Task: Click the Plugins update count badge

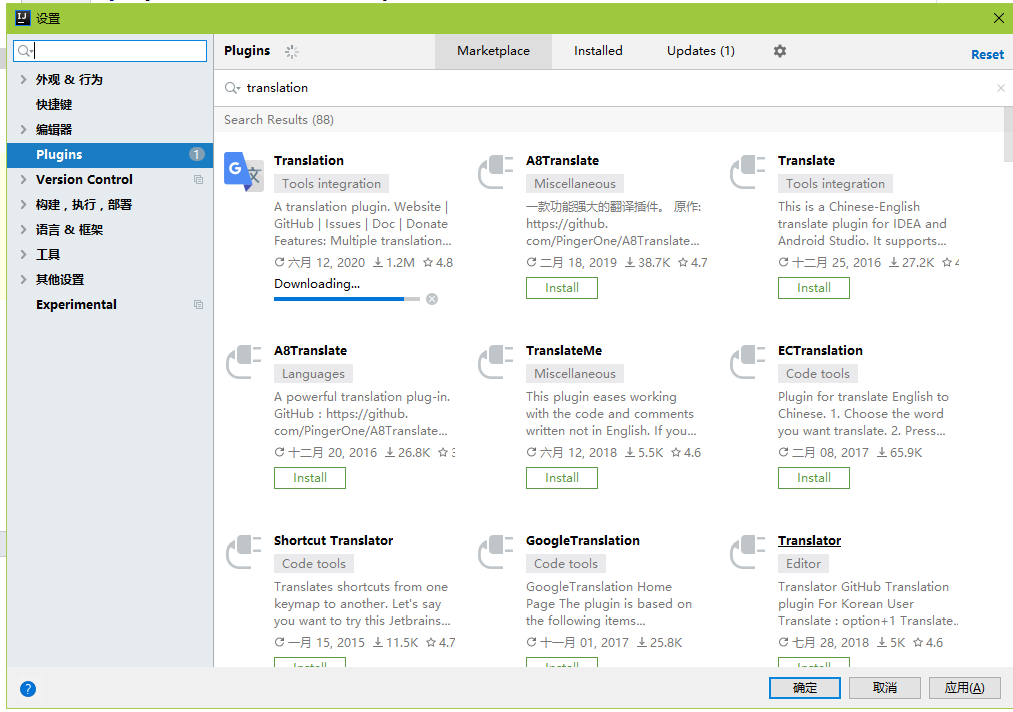Action: point(196,154)
